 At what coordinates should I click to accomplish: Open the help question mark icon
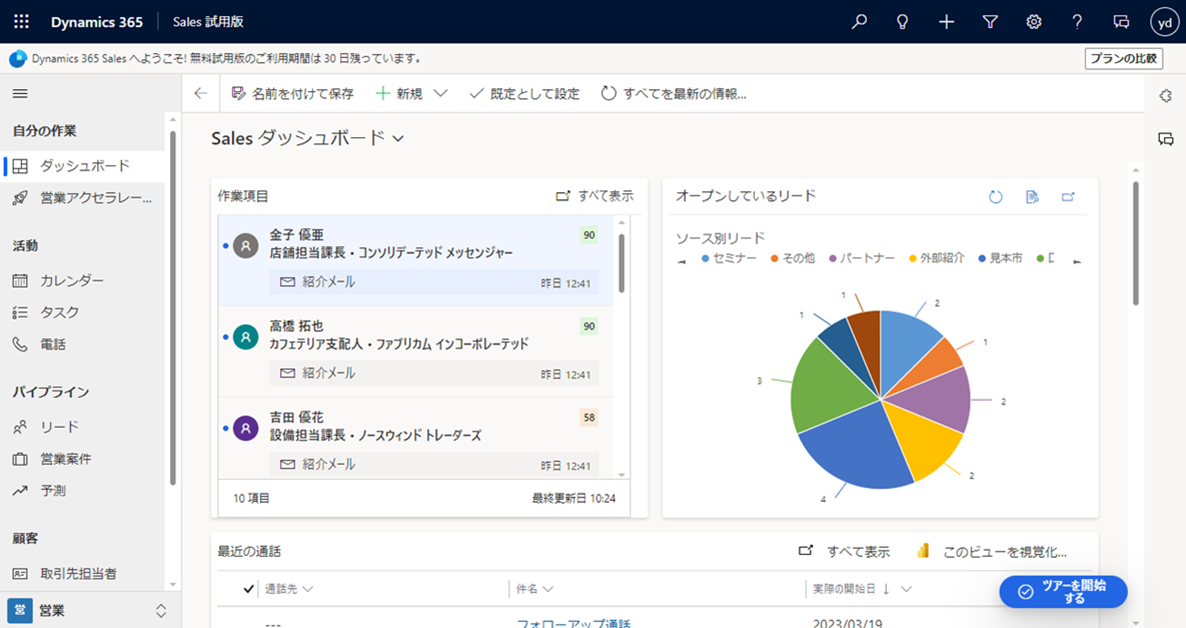coord(1077,22)
